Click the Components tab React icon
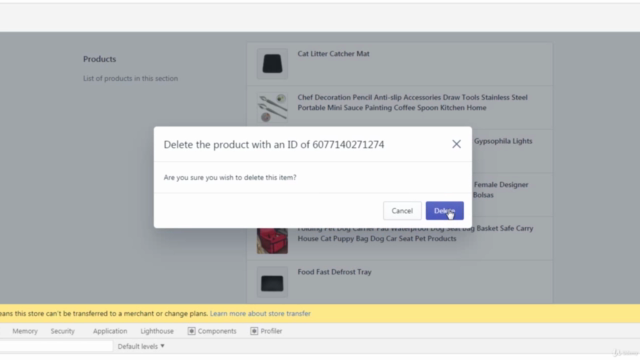This screenshot has height=360, width=640. pos(191,331)
